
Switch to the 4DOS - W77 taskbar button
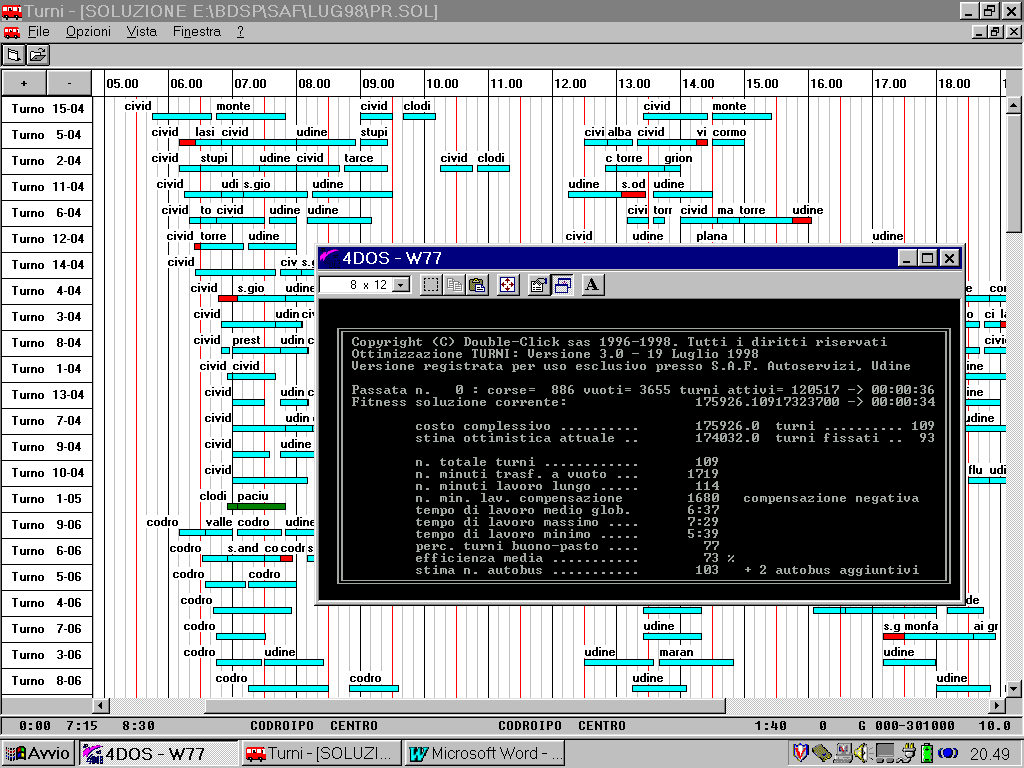[157, 754]
